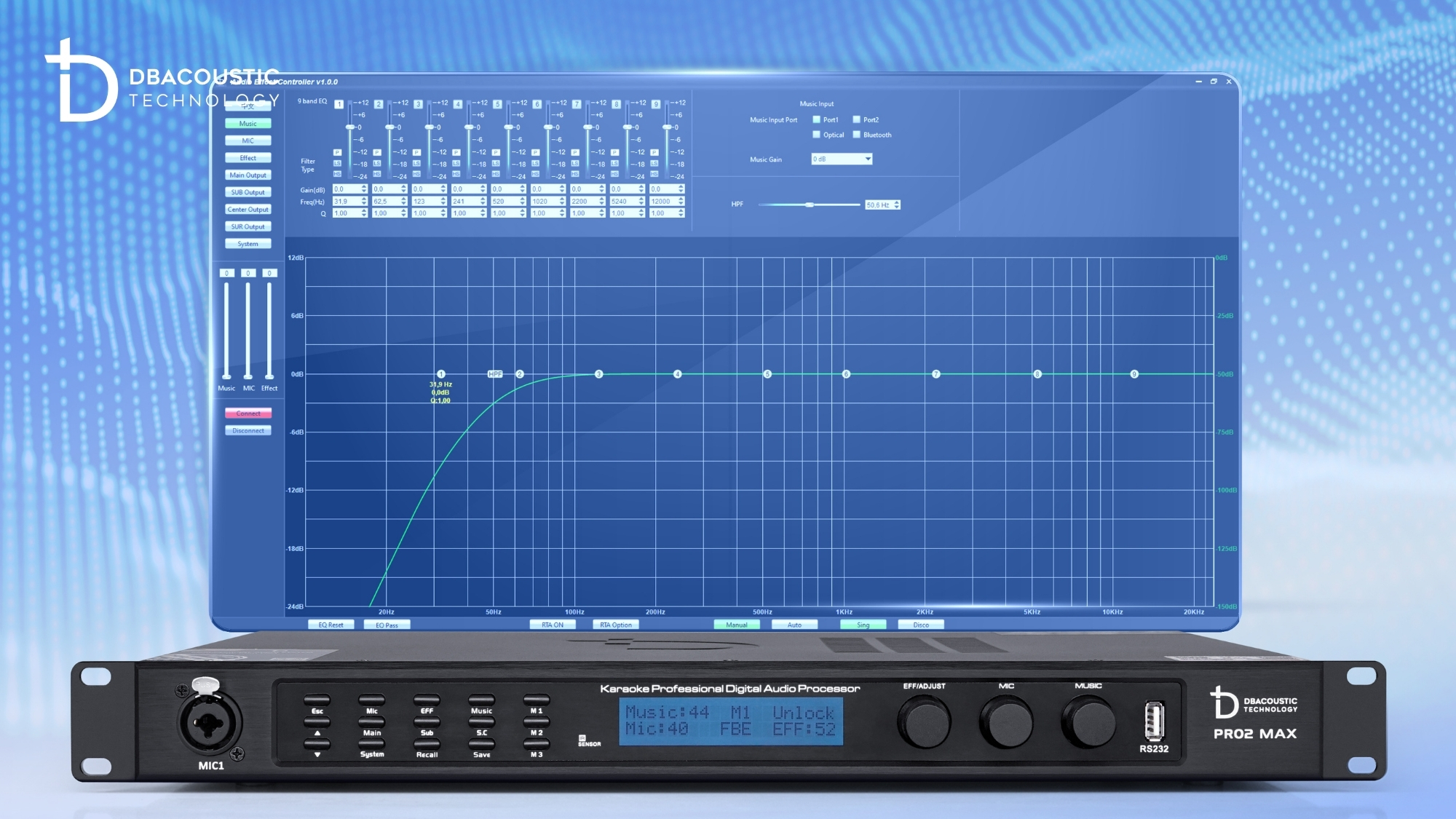Click node 4 on the EQ curve
The width and height of the screenshot is (1456, 819).
pyautogui.click(x=678, y=374)
